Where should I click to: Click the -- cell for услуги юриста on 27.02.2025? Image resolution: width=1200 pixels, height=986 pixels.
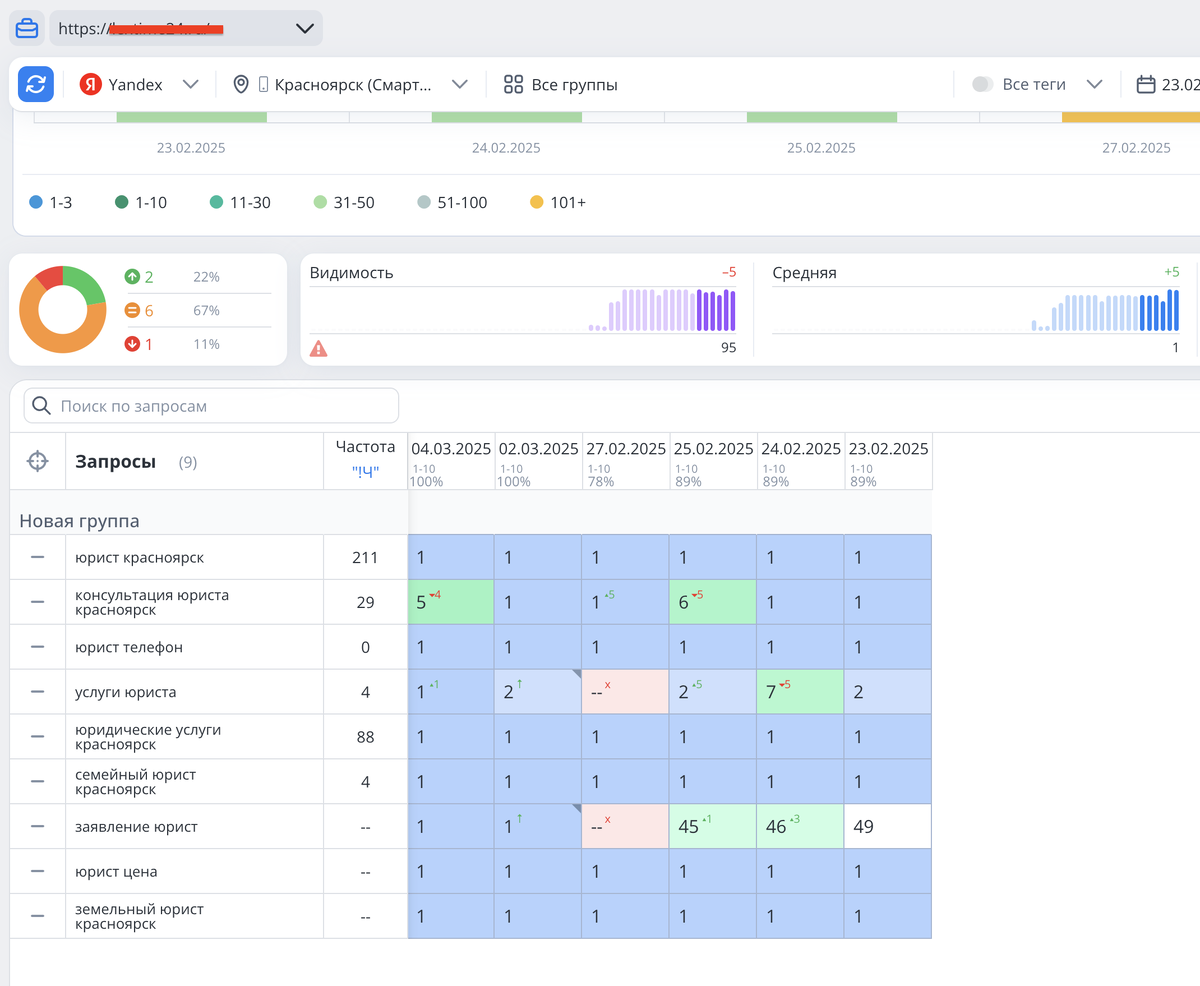[626, 692]
